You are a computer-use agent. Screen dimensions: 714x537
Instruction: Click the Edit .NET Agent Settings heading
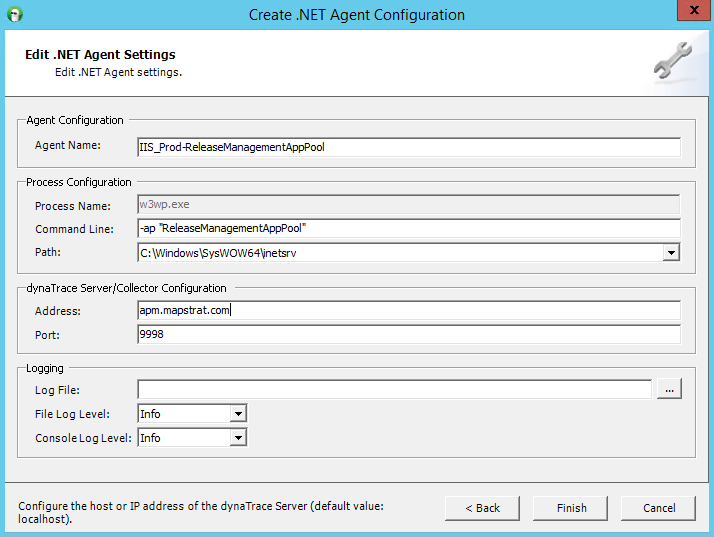[100, 55]
